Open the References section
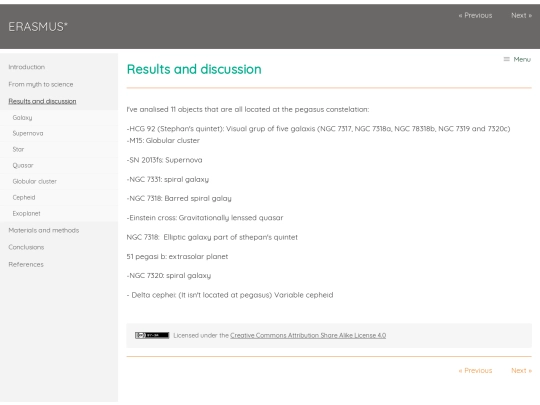The image size is (540, 405). 26,264
